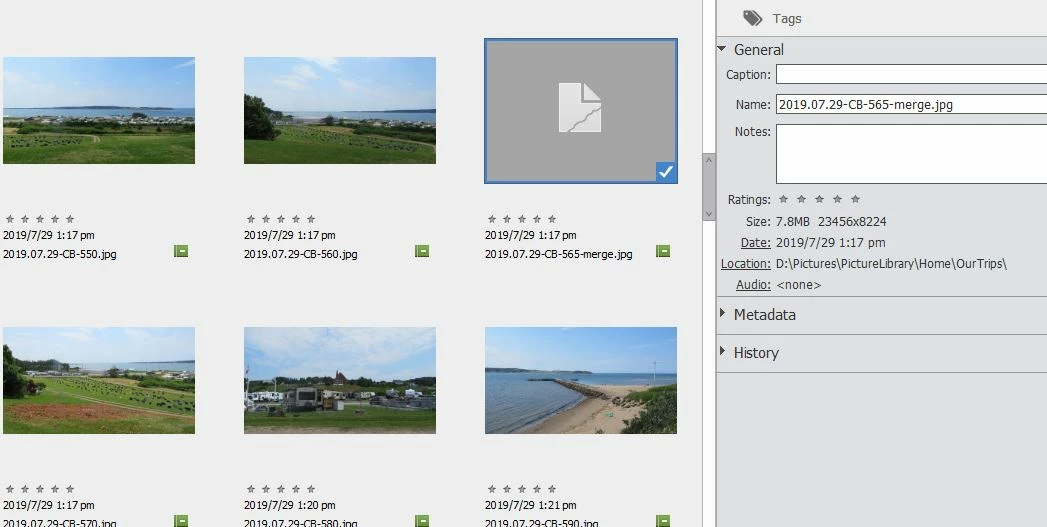Open the Location link in General panel
Image resolution: width=1047 pixels, height=527 pixels.
[745, 264]
